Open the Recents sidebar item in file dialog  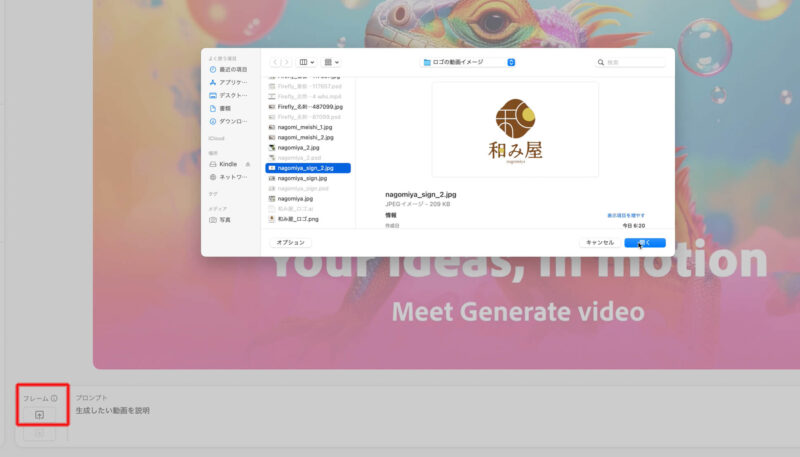228,69
